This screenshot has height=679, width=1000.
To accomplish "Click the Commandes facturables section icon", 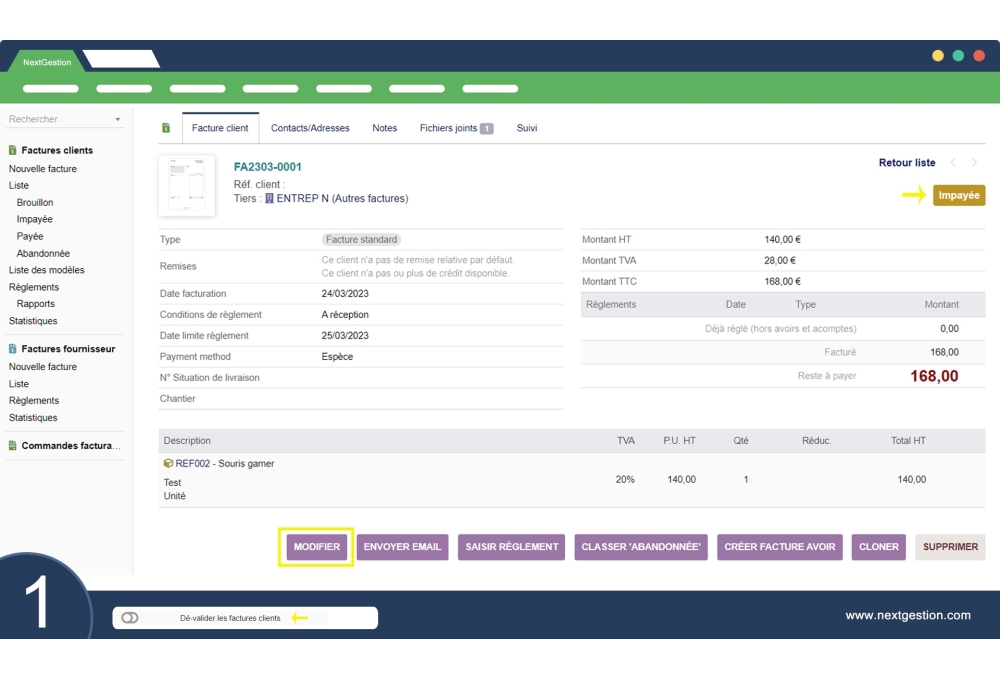I will (x=12, y=446).
